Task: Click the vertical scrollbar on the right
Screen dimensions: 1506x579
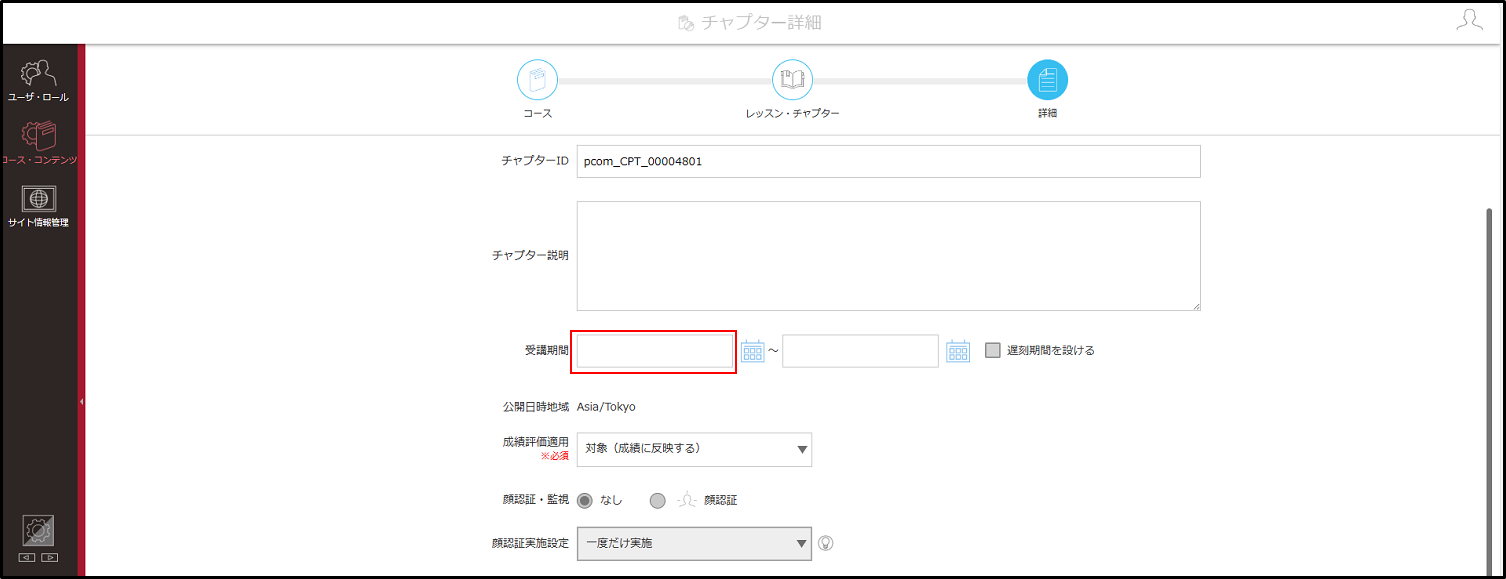Action: click(1490, 390)
